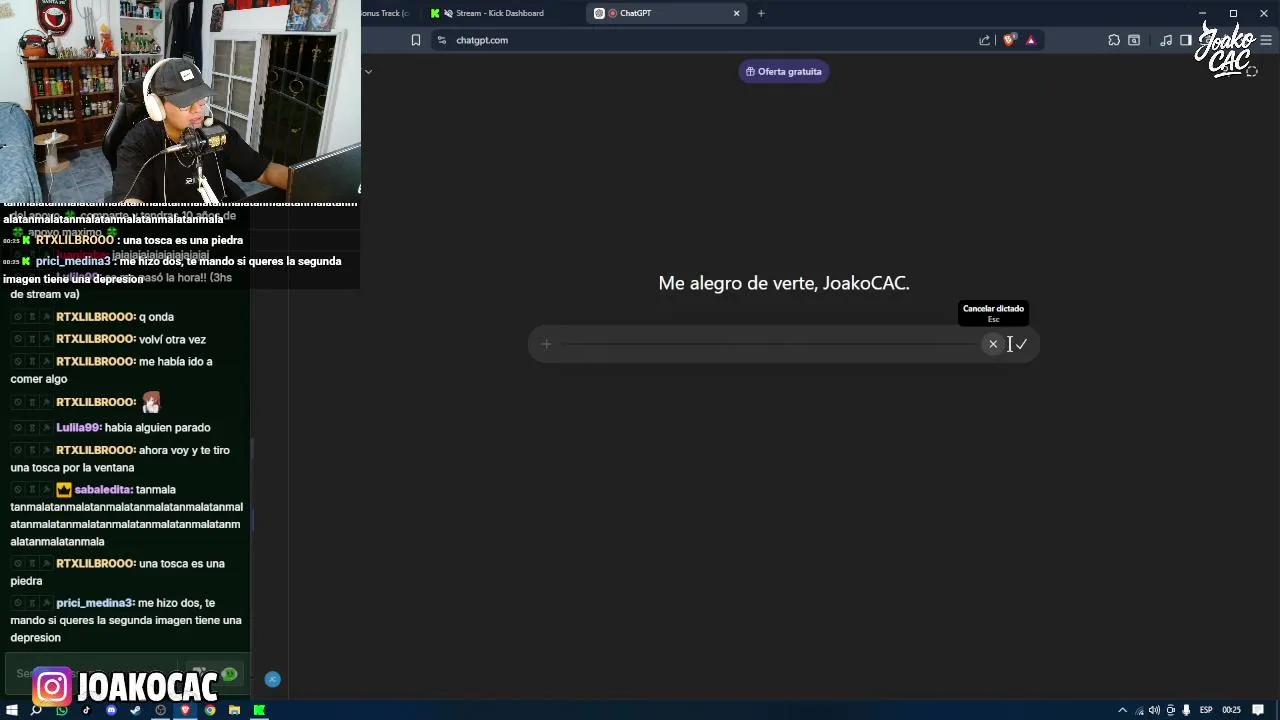Toggle the browser sidebar panel icon
This screenshot has width=1280, height=720.
[x=1186, y=40]
